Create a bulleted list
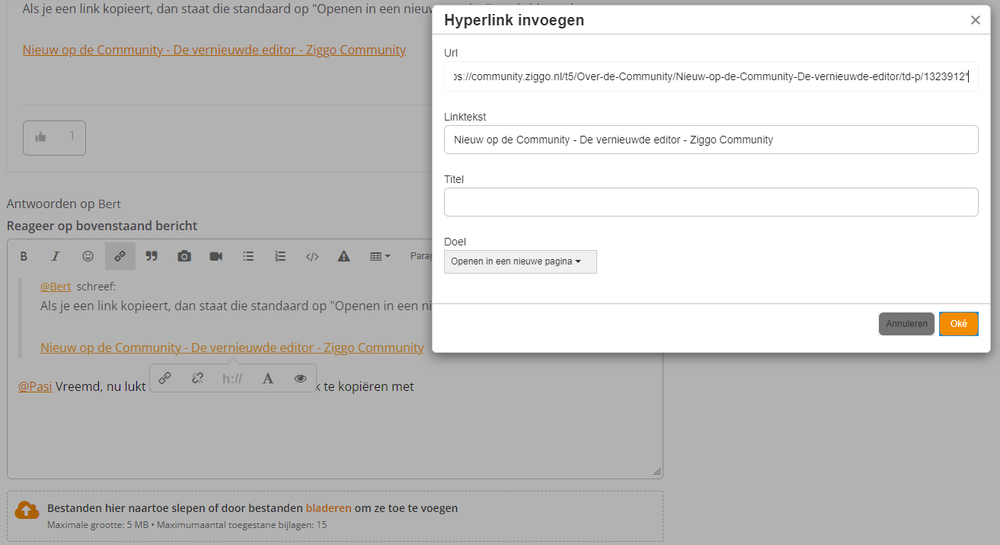Screen dimensions: 1000x545 point(248,256)
